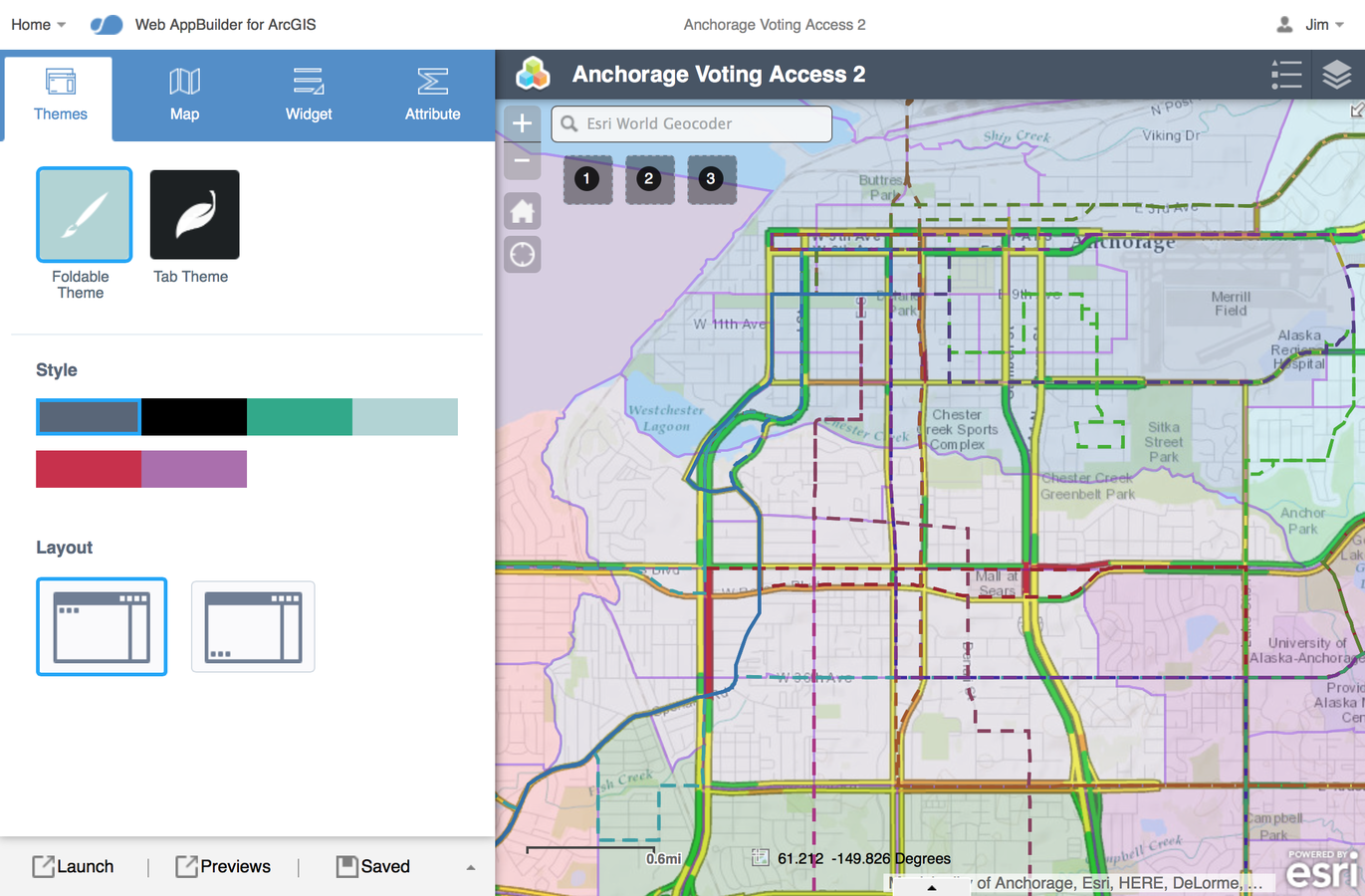The height and width of the screenshot is (896, 1365).
Task: Switch to the Widget tab
Action: click(x=309, y=97)
